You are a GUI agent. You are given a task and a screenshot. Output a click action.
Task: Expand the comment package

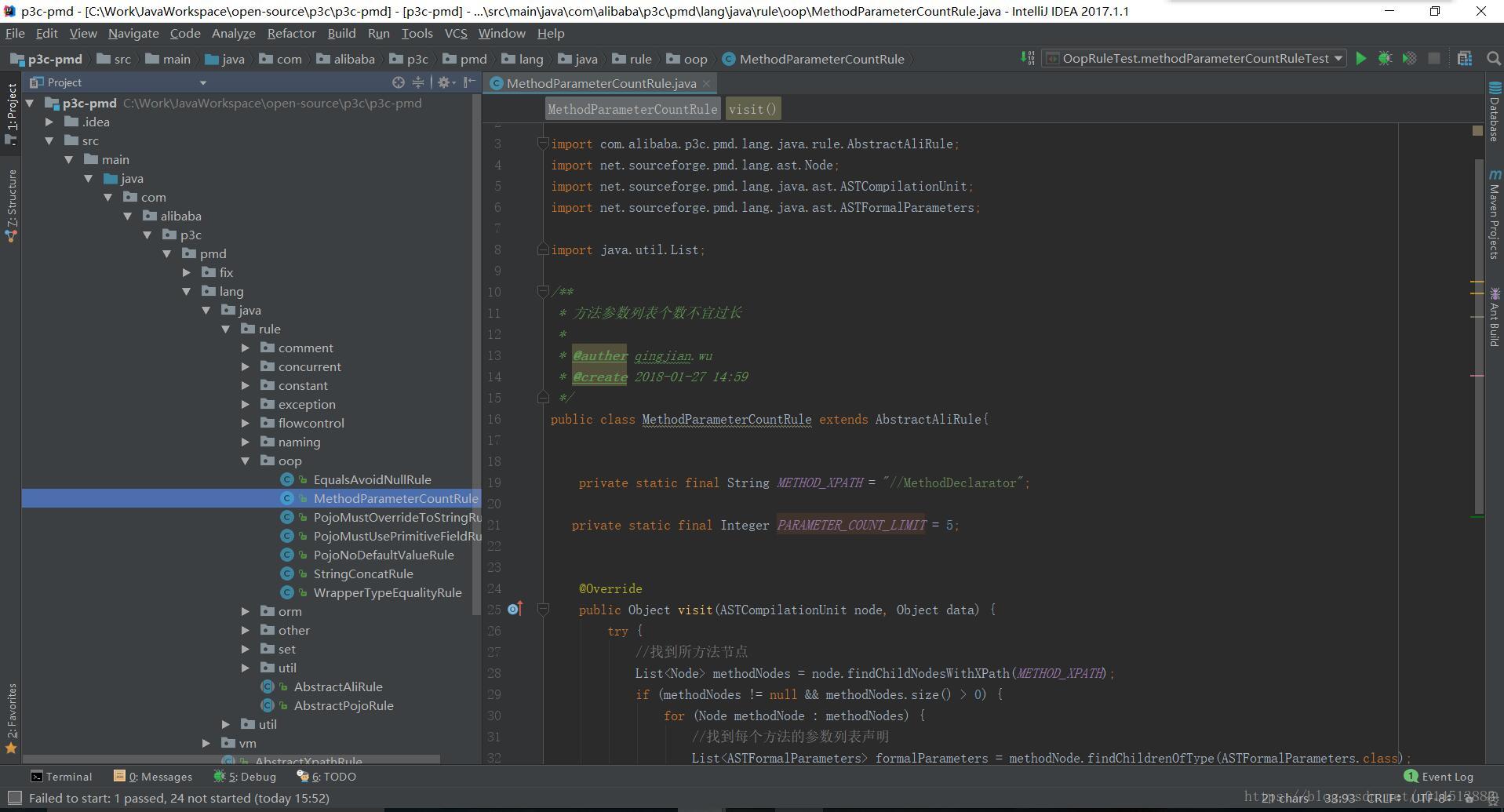point(246,348)
